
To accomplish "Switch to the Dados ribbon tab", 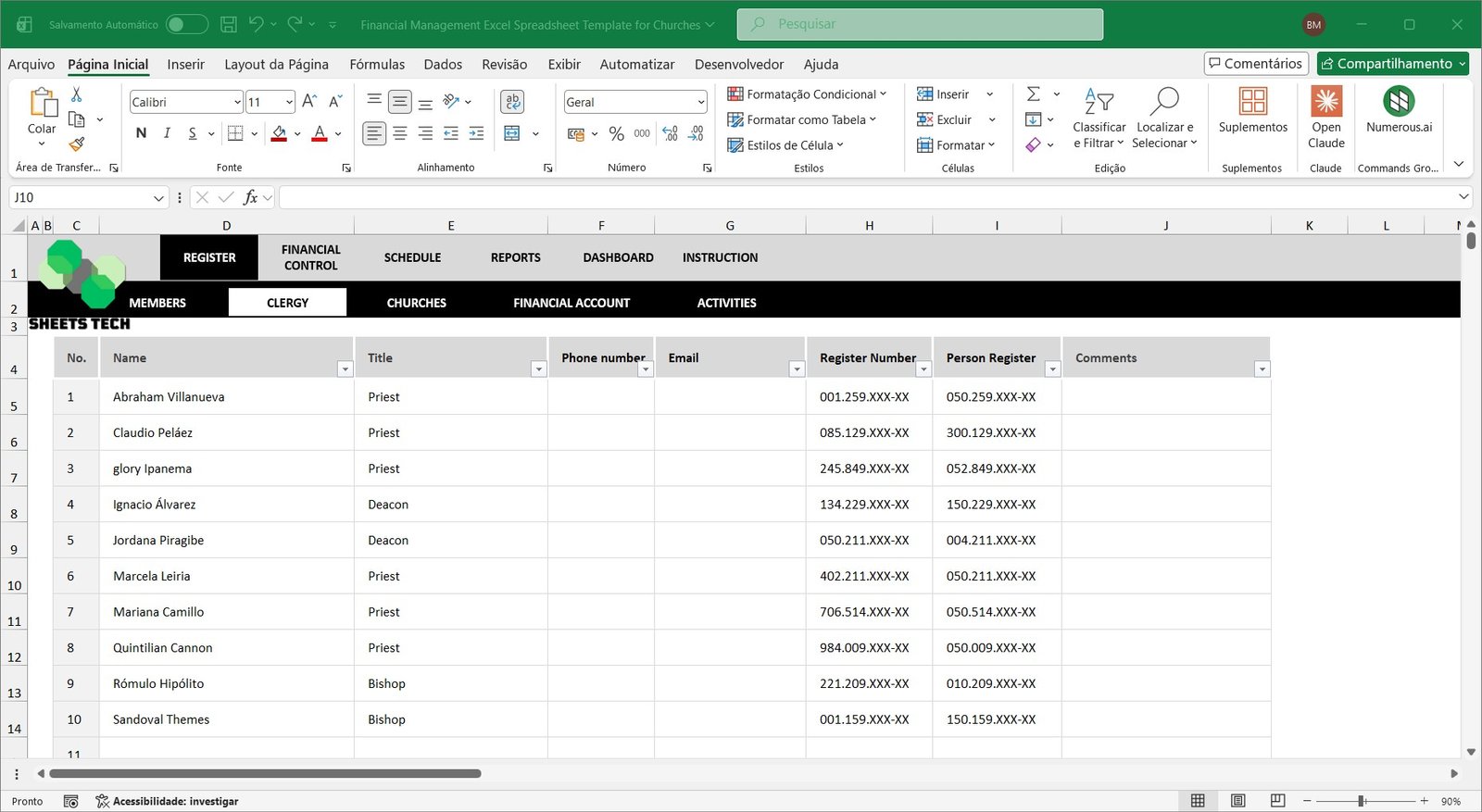I will point(443,65).
